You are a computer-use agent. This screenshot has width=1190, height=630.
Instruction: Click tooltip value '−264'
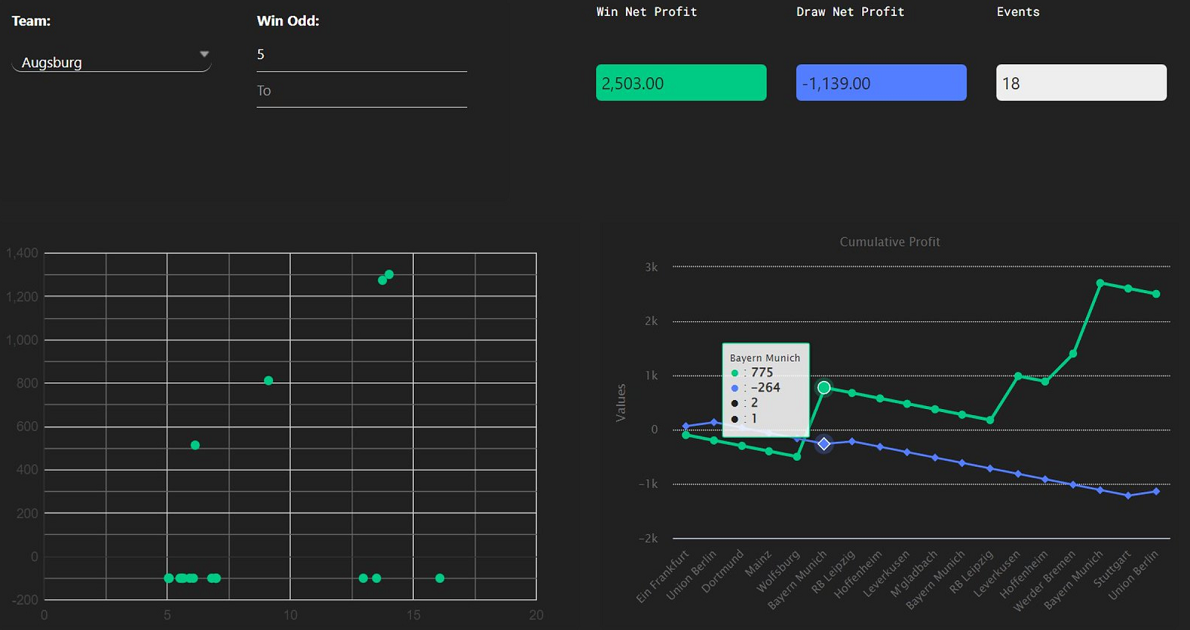765,388
